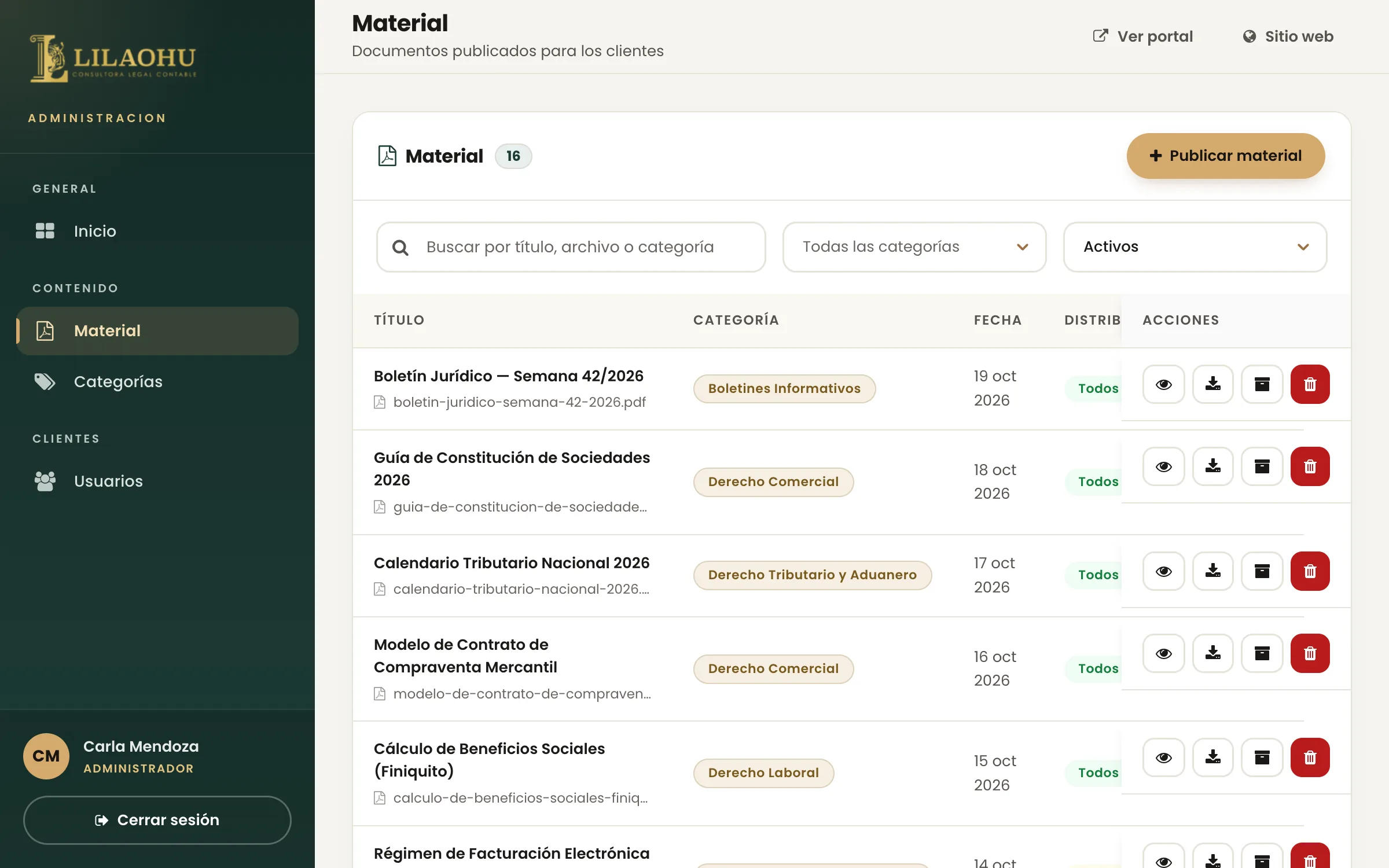Archive Régimen de Facturación Electrónica entry
This screenshot has width=1389, height=868.
(x=1262, y=856)
